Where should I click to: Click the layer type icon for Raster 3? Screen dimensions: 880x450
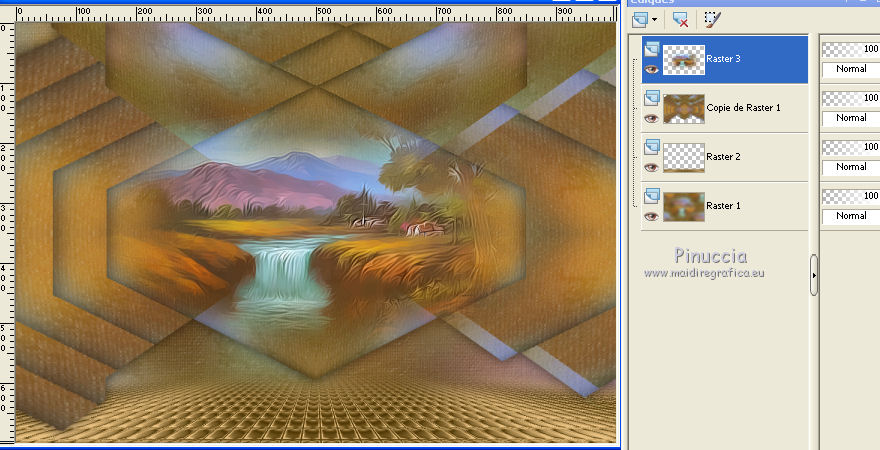point(652,49)
